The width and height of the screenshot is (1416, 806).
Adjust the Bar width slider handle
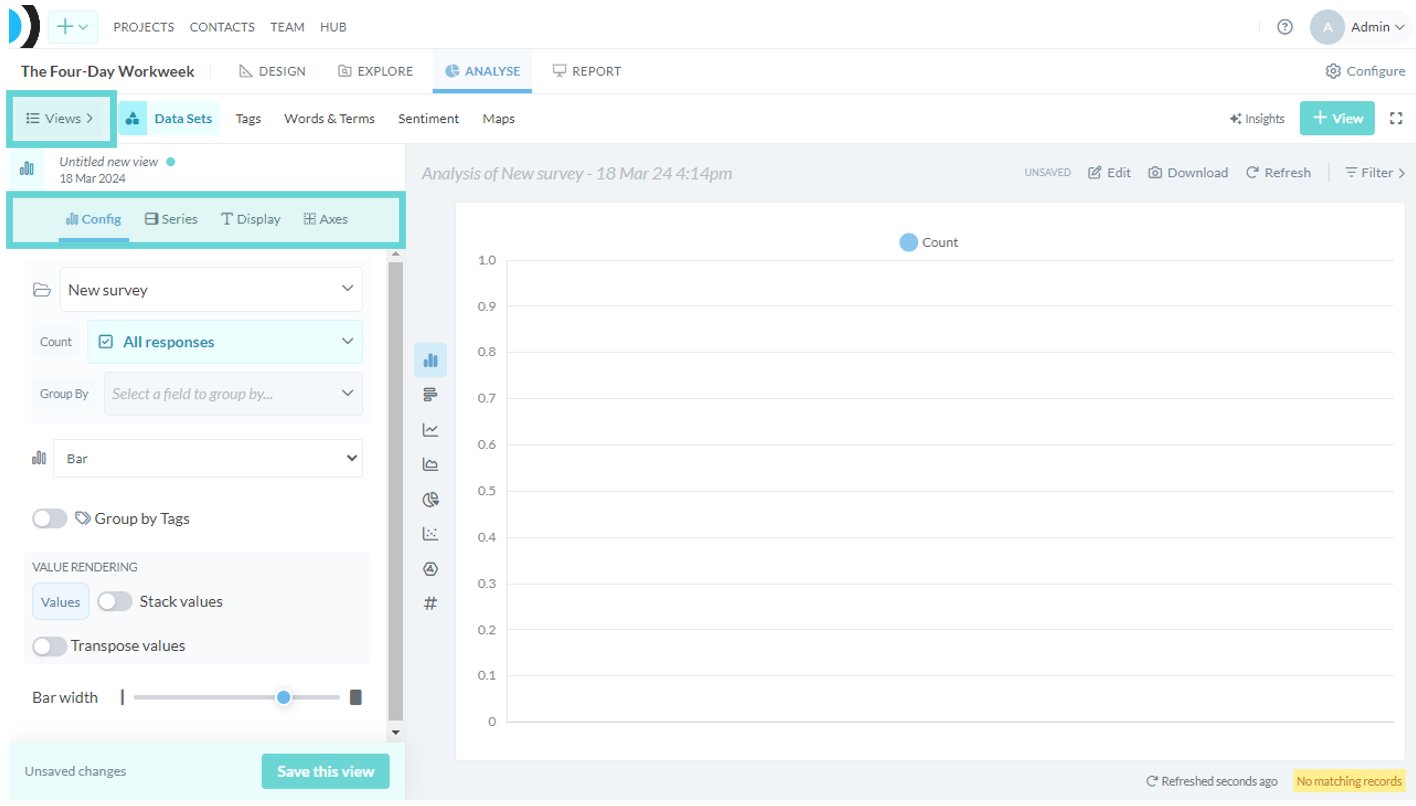(x=284, y=697)
